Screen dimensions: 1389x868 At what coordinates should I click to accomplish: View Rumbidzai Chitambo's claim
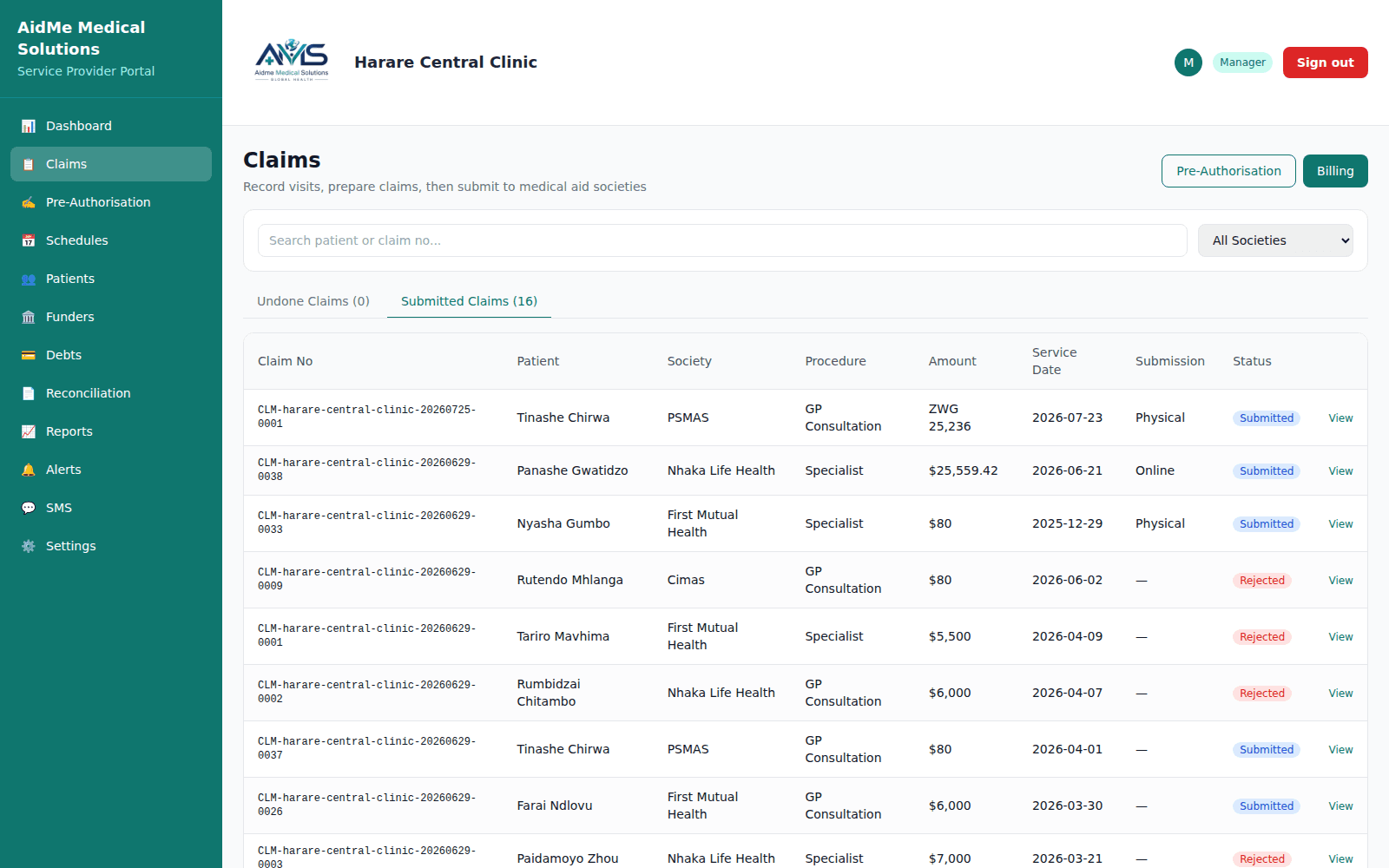[x=1340, y=693]
